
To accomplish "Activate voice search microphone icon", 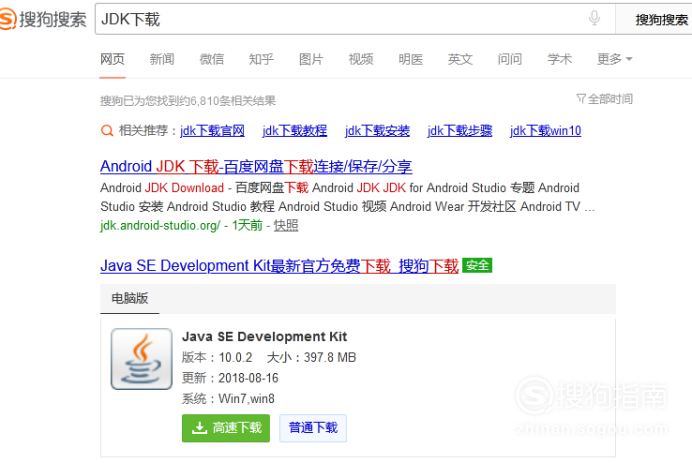I will point(594,18).
